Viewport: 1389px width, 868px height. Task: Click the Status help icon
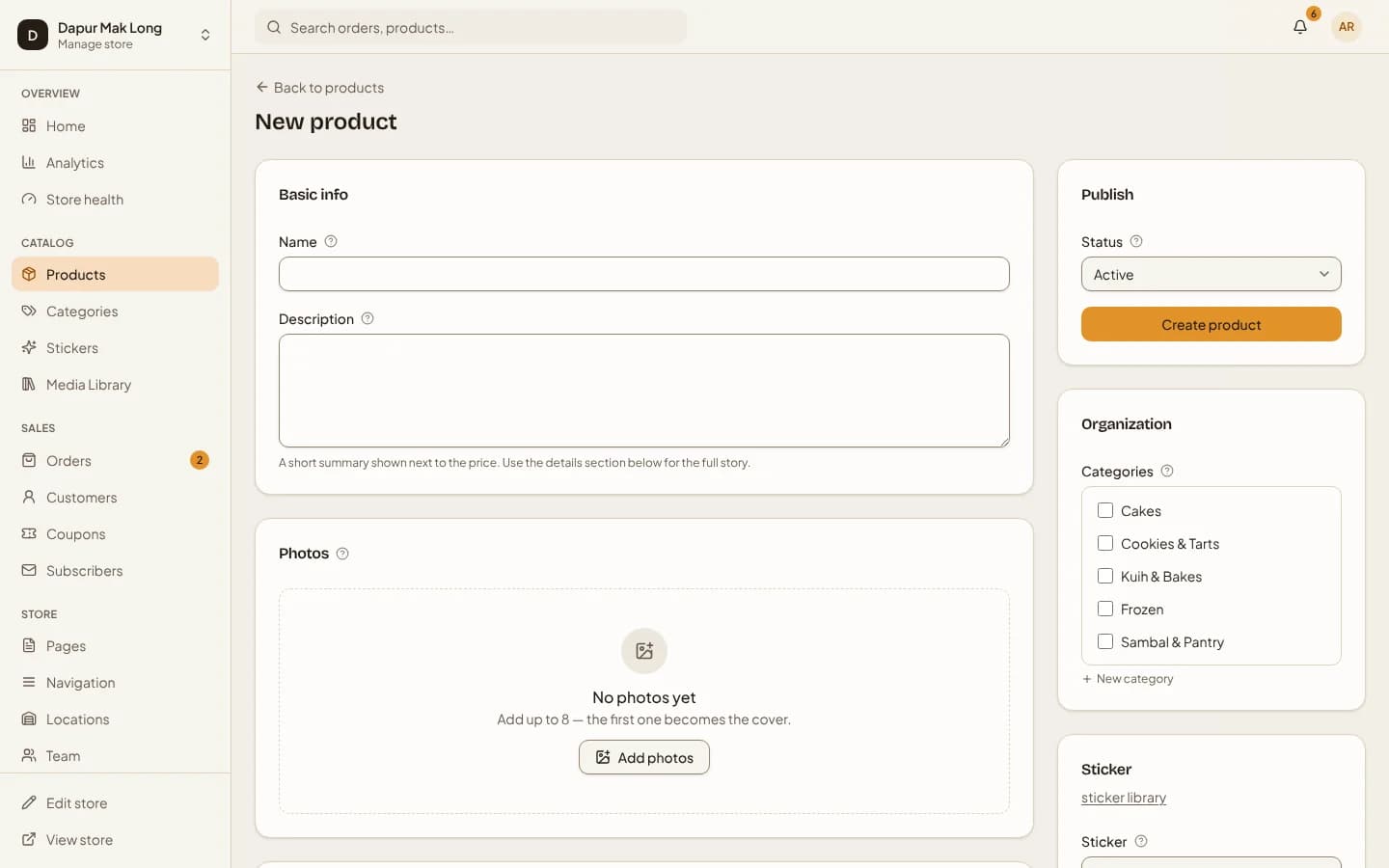1136,241
